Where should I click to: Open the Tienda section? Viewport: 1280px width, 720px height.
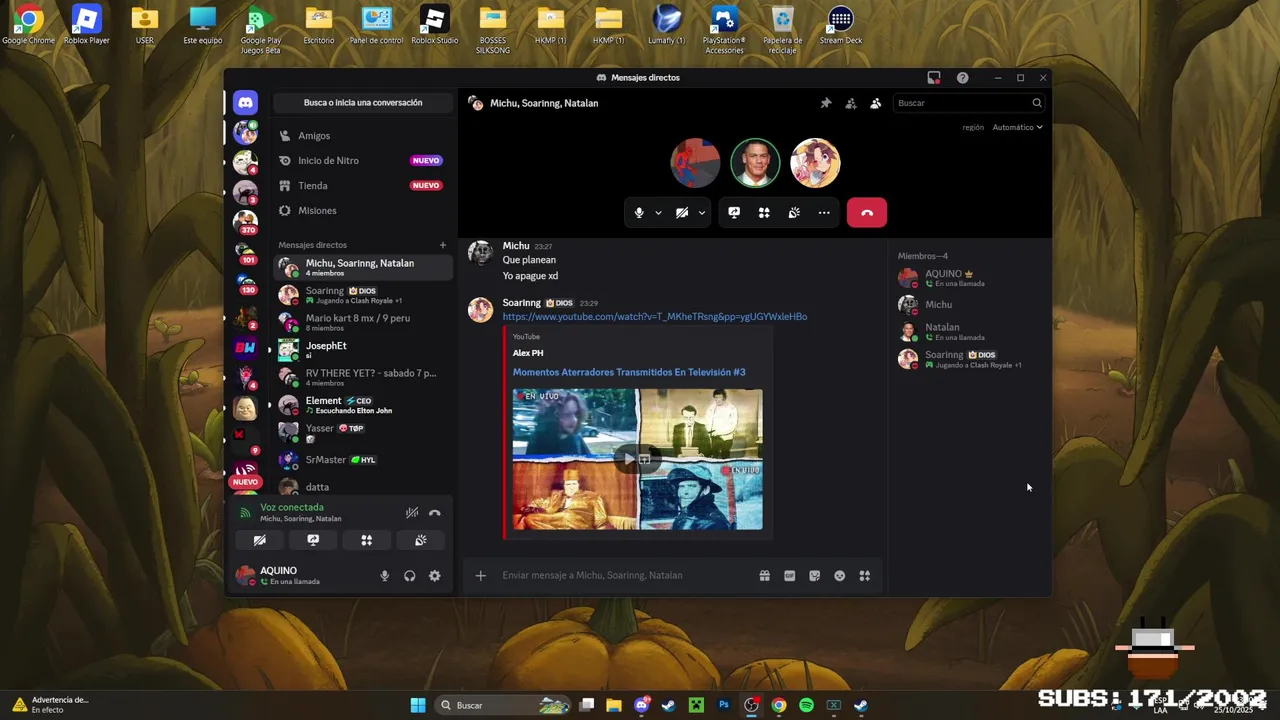363,185
